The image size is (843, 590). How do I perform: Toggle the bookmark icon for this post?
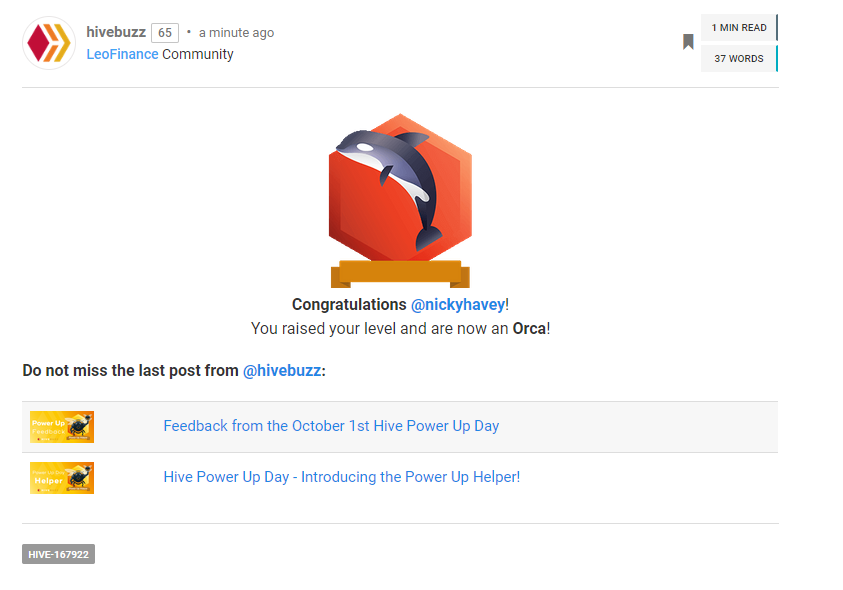tap(688, 41)
